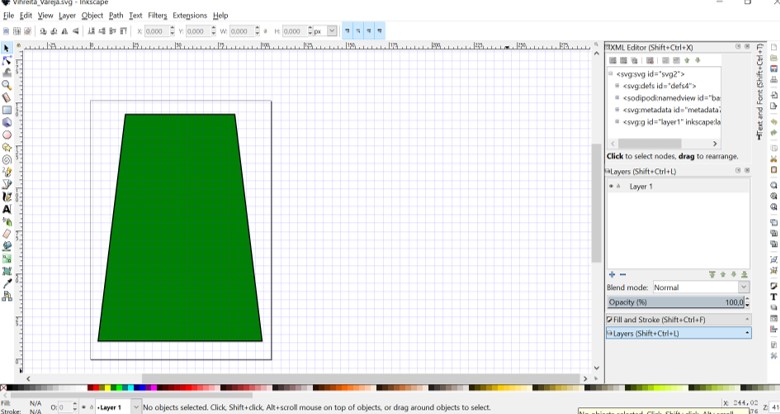Expand the svg:svg root node

tap(610, 74)
